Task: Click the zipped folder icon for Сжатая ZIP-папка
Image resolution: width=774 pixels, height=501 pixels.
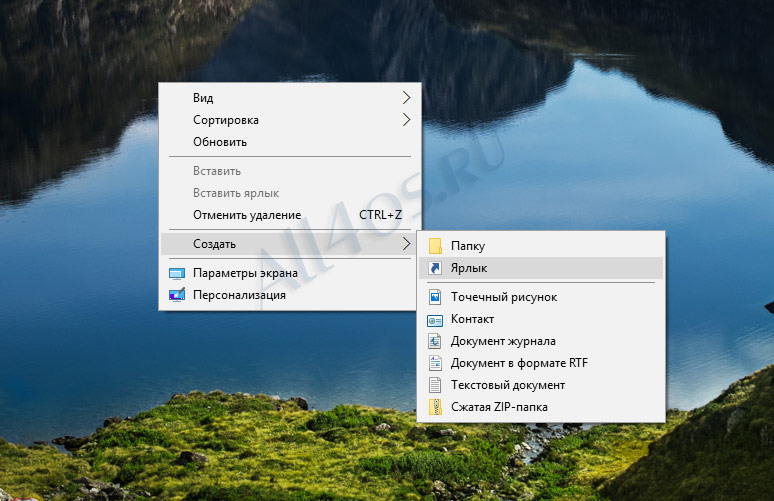Action: (x=435, y=407)
